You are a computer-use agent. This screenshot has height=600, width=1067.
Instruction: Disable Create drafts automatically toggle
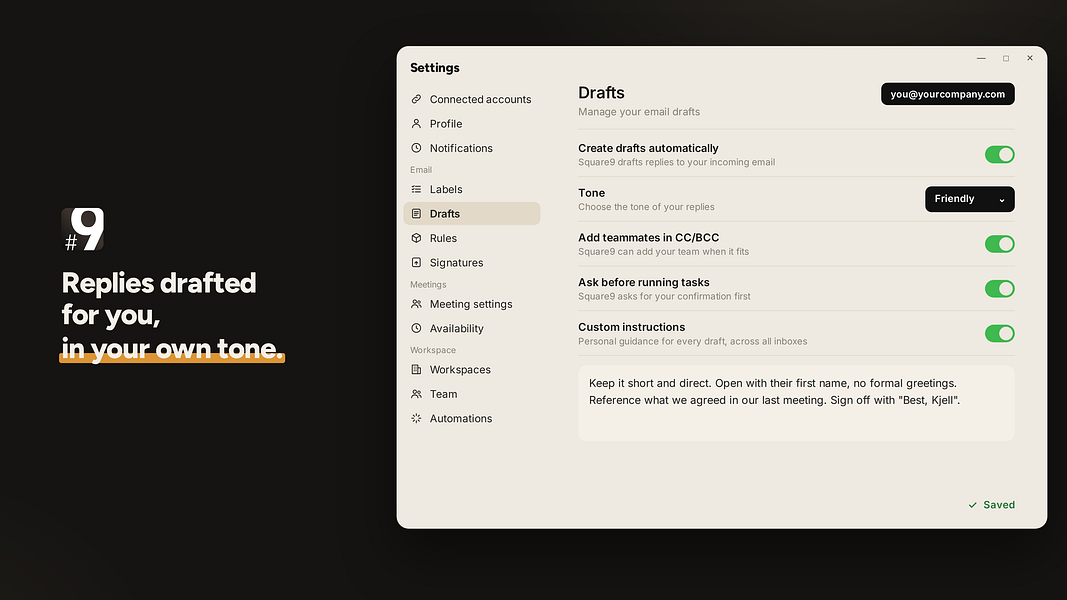point(1000,154)
